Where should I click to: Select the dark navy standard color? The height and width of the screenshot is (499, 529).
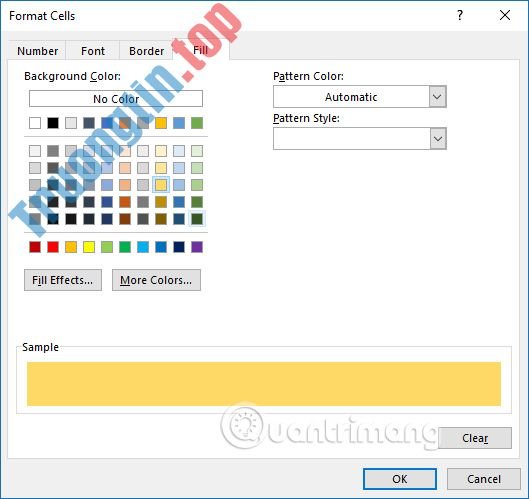179,247
